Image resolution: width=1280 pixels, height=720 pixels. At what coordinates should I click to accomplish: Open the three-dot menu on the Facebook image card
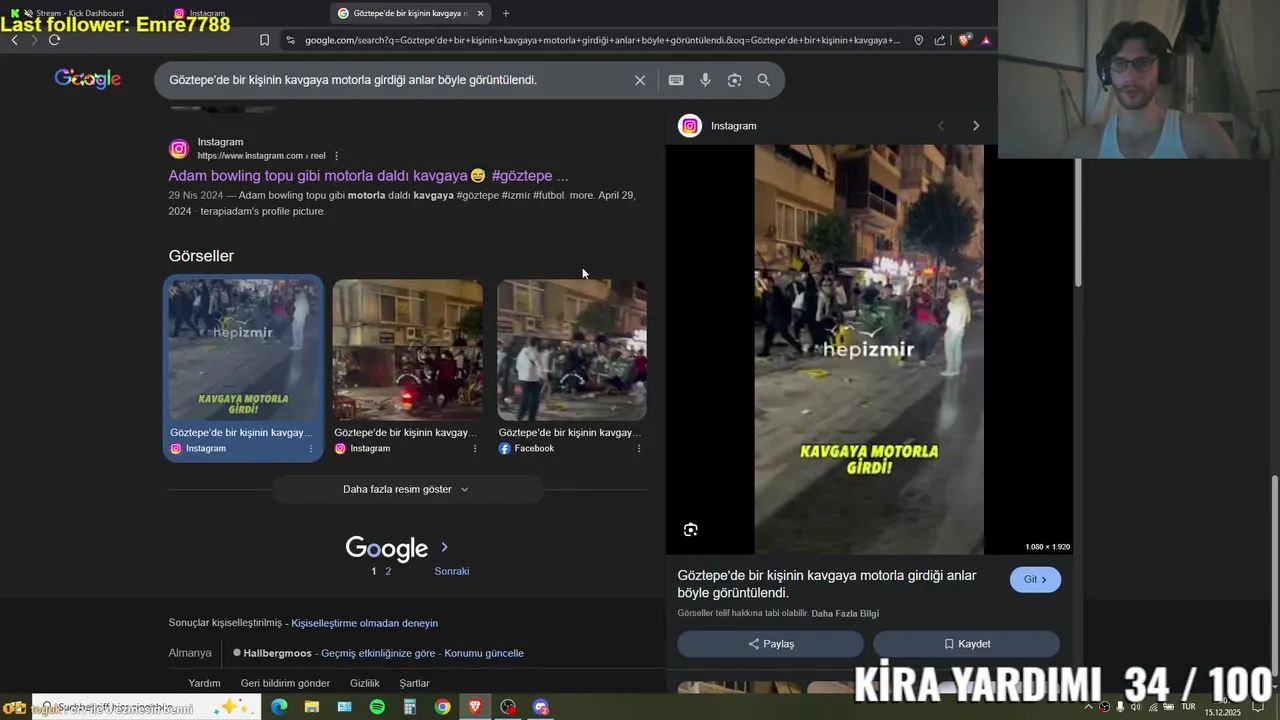coord(639,448)
